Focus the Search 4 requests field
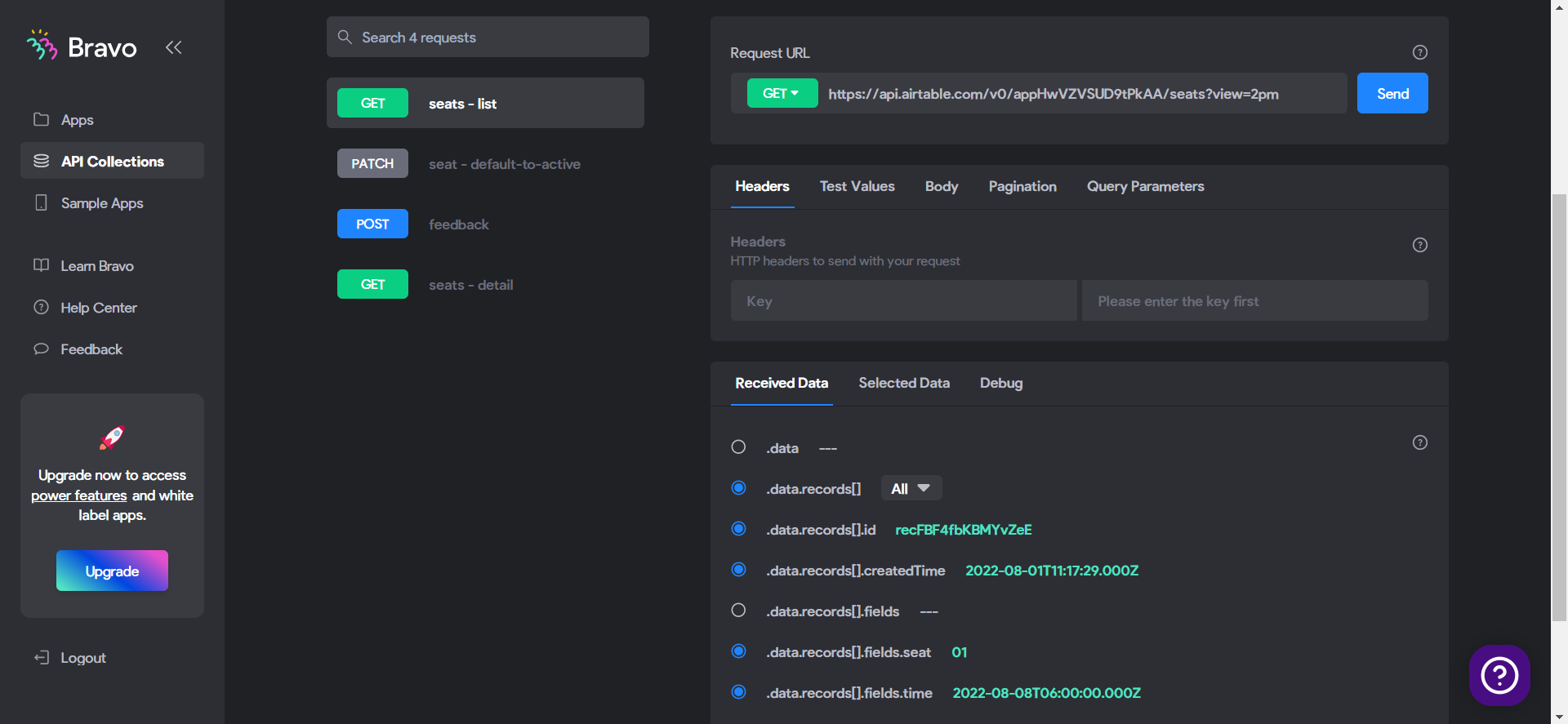Viewport: 1568px width, 724px height. pos(488,37)
